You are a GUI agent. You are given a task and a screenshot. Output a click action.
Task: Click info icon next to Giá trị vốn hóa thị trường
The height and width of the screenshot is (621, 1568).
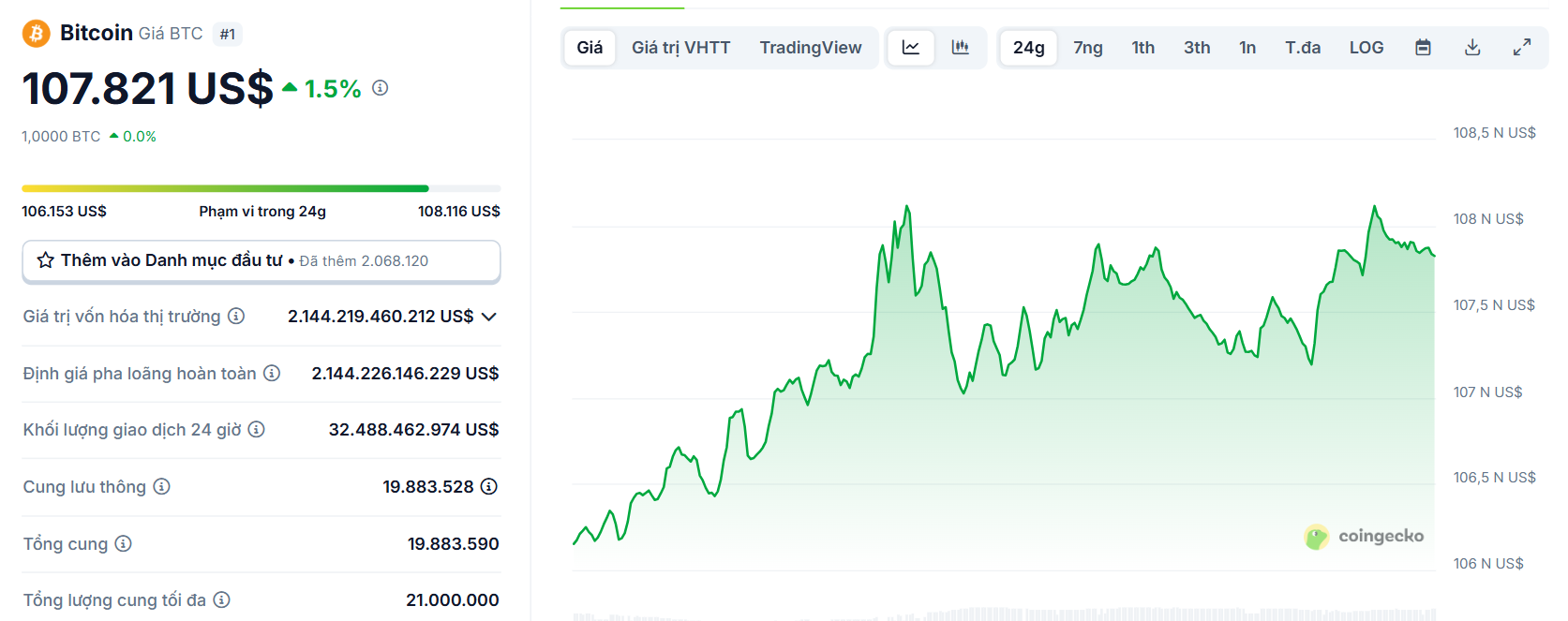(x=236, y=317)
